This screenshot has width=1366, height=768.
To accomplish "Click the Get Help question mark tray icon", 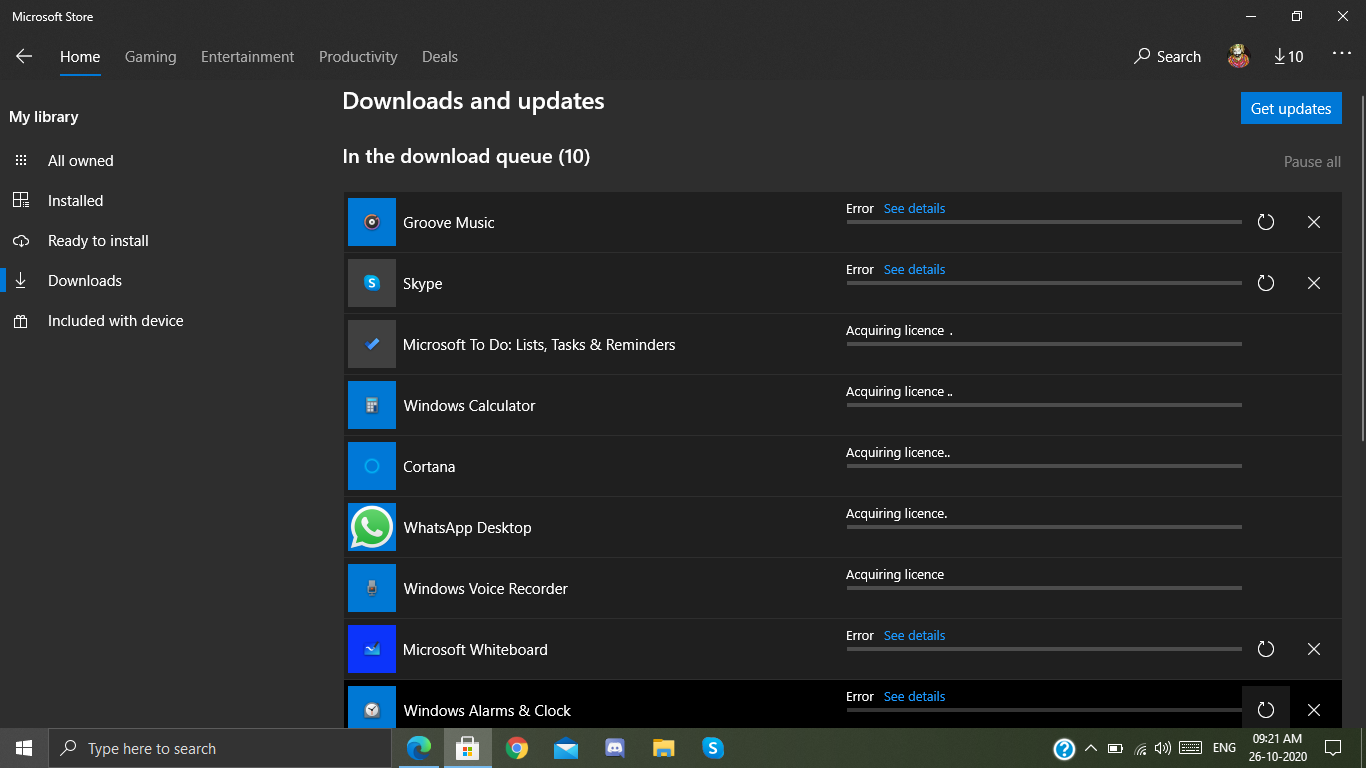I will pos(1064,748).
